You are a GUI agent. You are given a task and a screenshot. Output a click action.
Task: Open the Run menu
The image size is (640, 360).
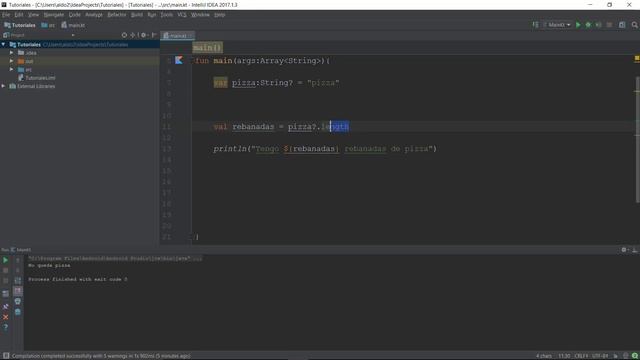pyautogui.click(x=151, y=15)
